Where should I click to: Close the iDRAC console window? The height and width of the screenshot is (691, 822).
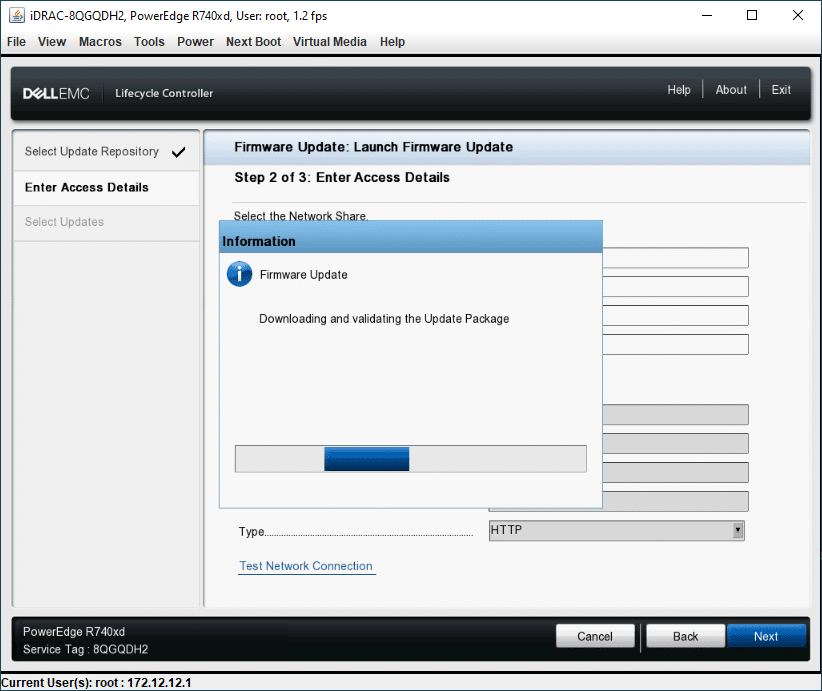[x=797, y=15]
